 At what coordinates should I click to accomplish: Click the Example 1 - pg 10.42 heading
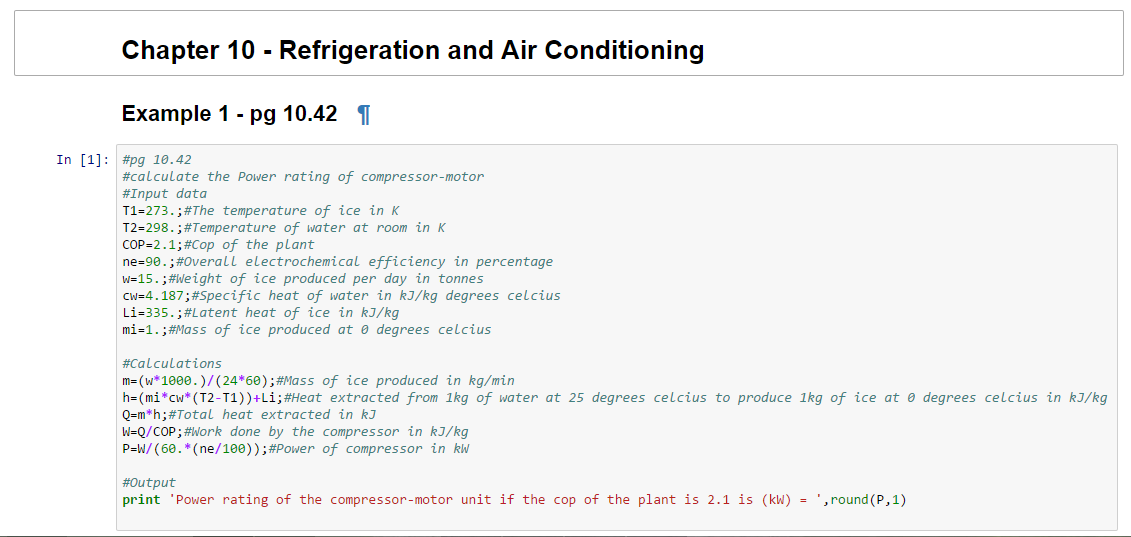pos(229,114)
